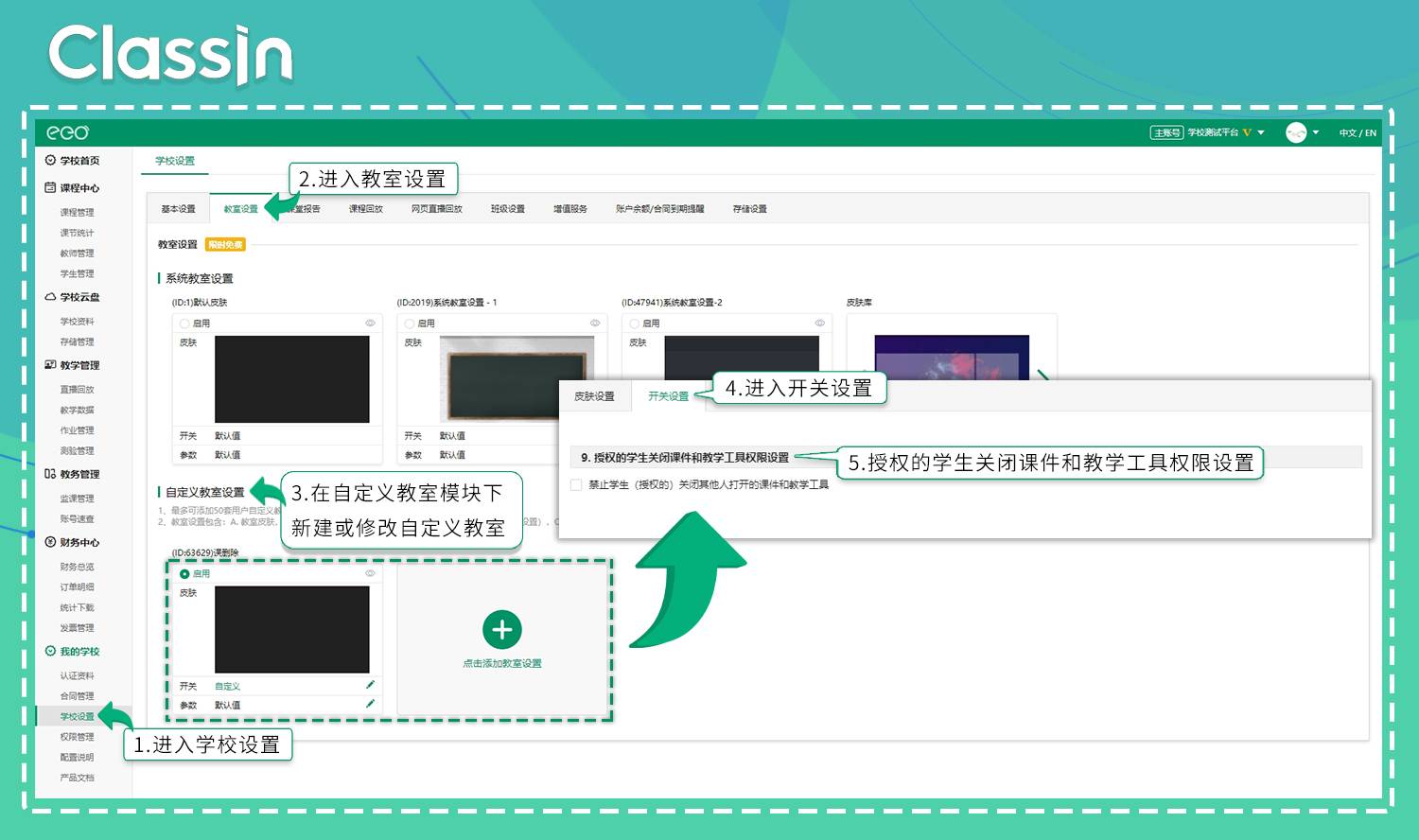Click skin thumbnail of custom ID:63629

(292, 630)
